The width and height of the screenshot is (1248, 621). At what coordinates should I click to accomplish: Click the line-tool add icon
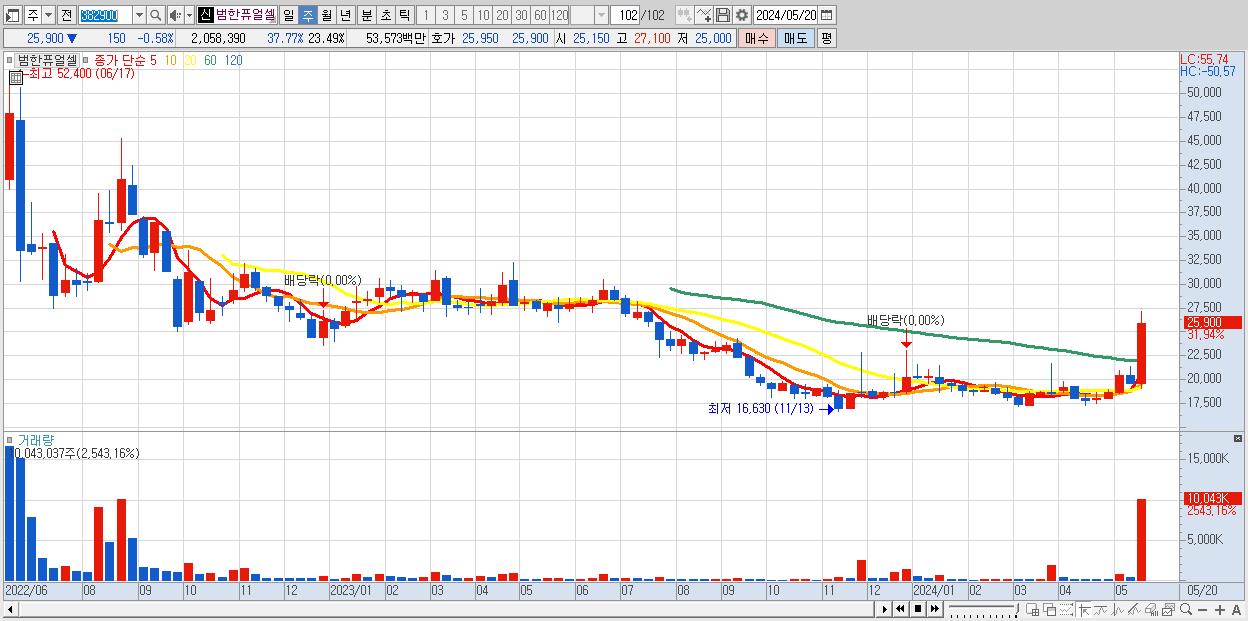pyautogui.click(x=704, y=15)
